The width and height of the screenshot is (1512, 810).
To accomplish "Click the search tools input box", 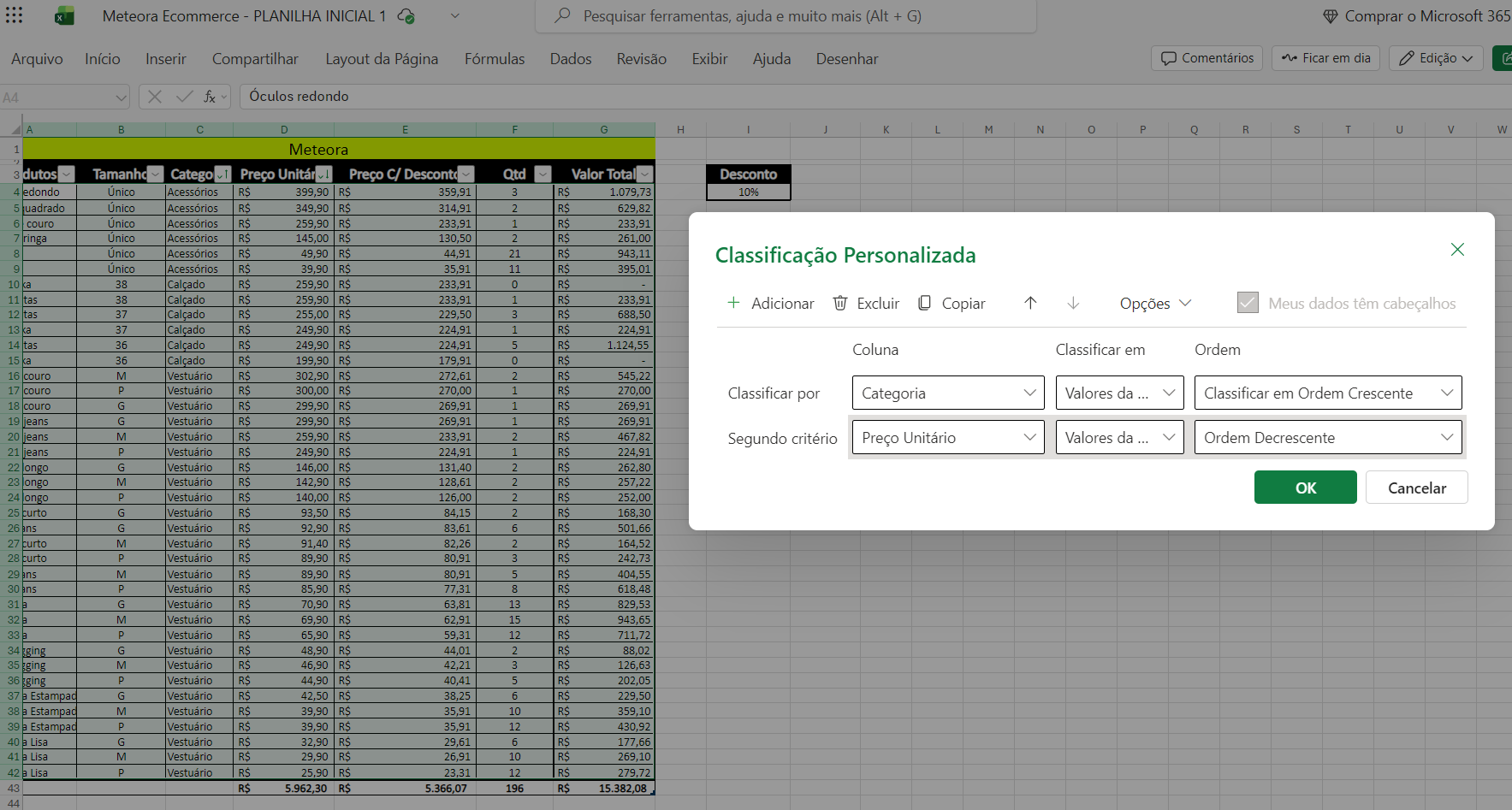I will click(786, 16).
